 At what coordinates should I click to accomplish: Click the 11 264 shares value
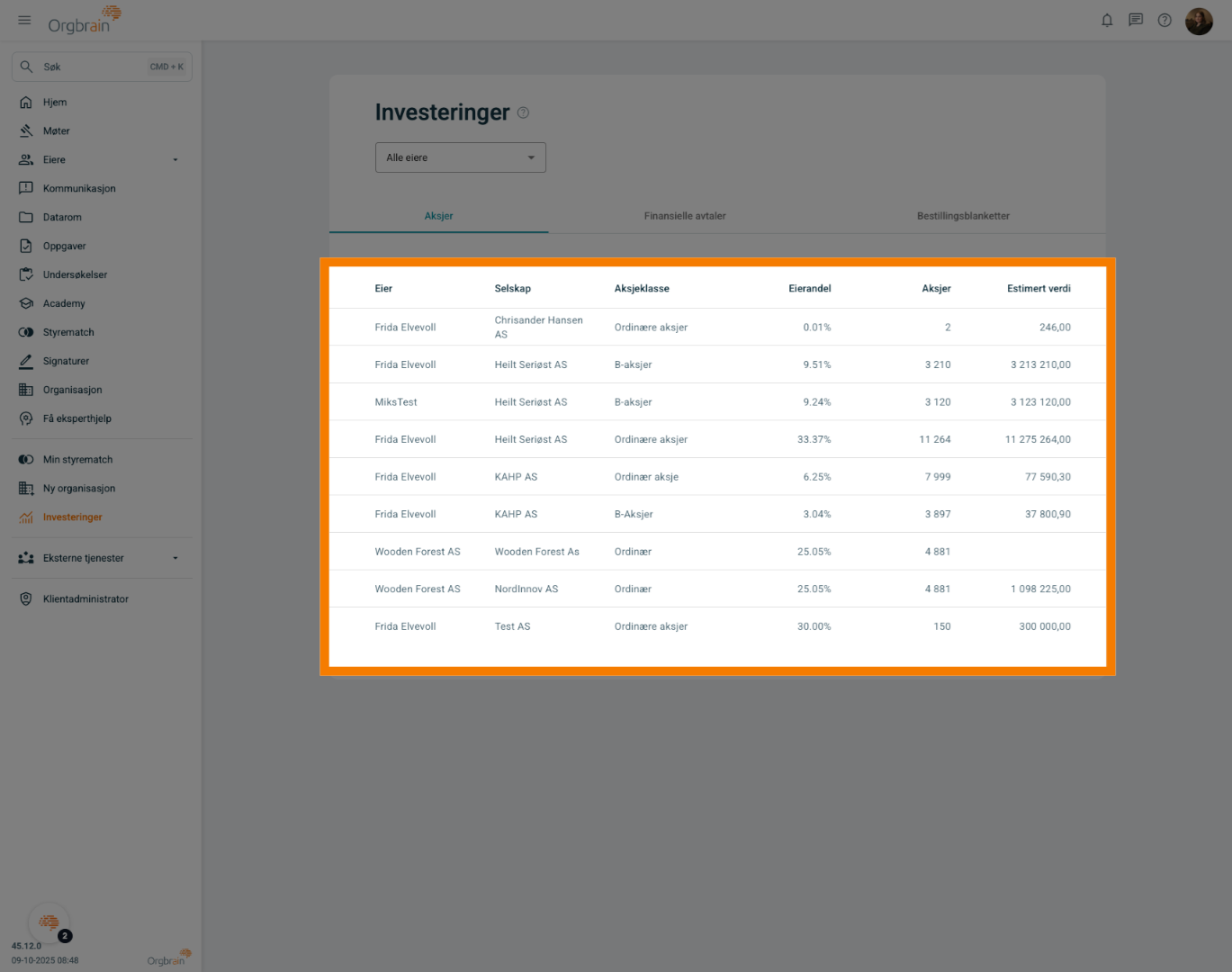(x=935, y=440)
